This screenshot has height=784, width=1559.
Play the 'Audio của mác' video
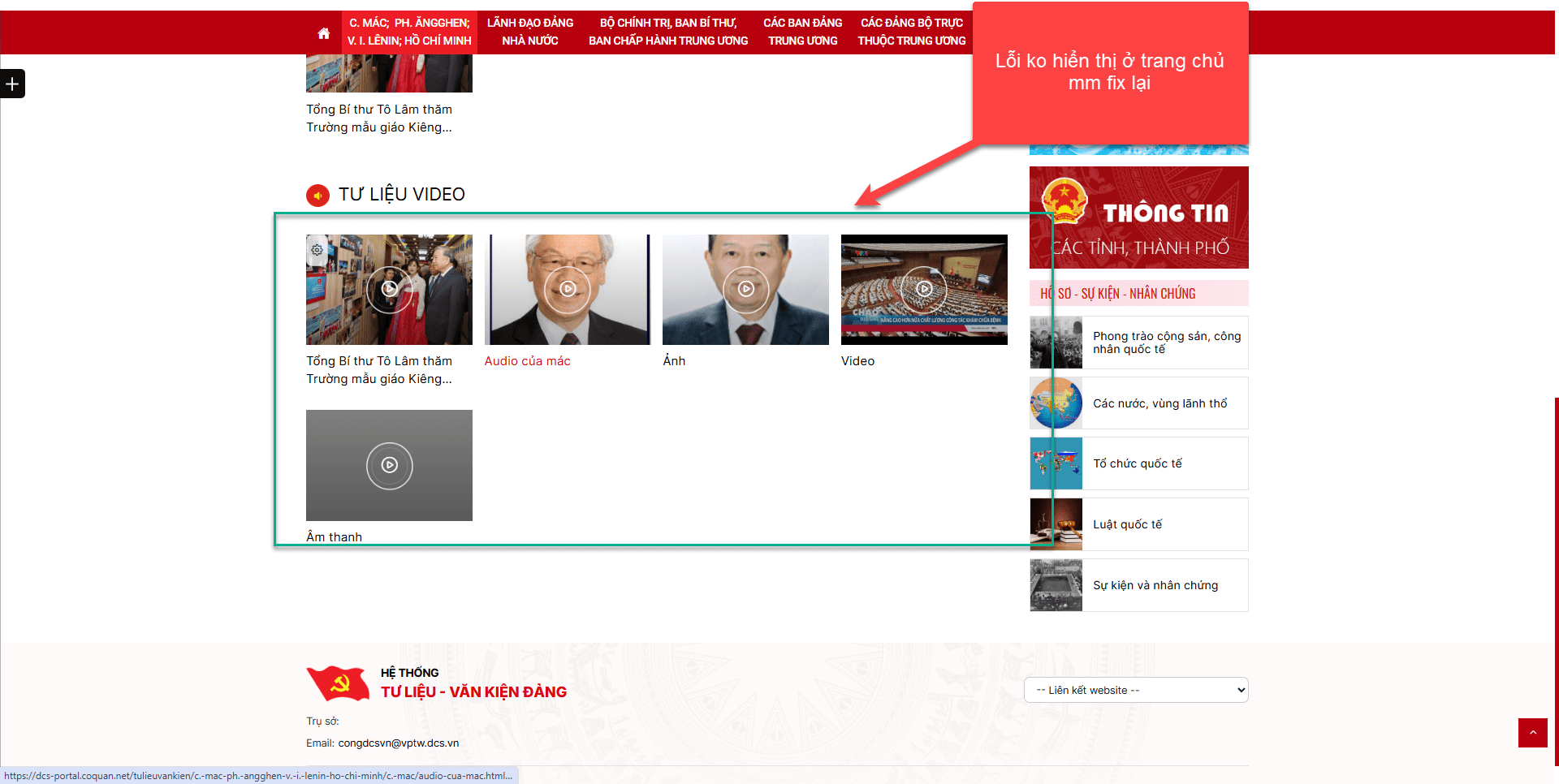tap(567, 289)
